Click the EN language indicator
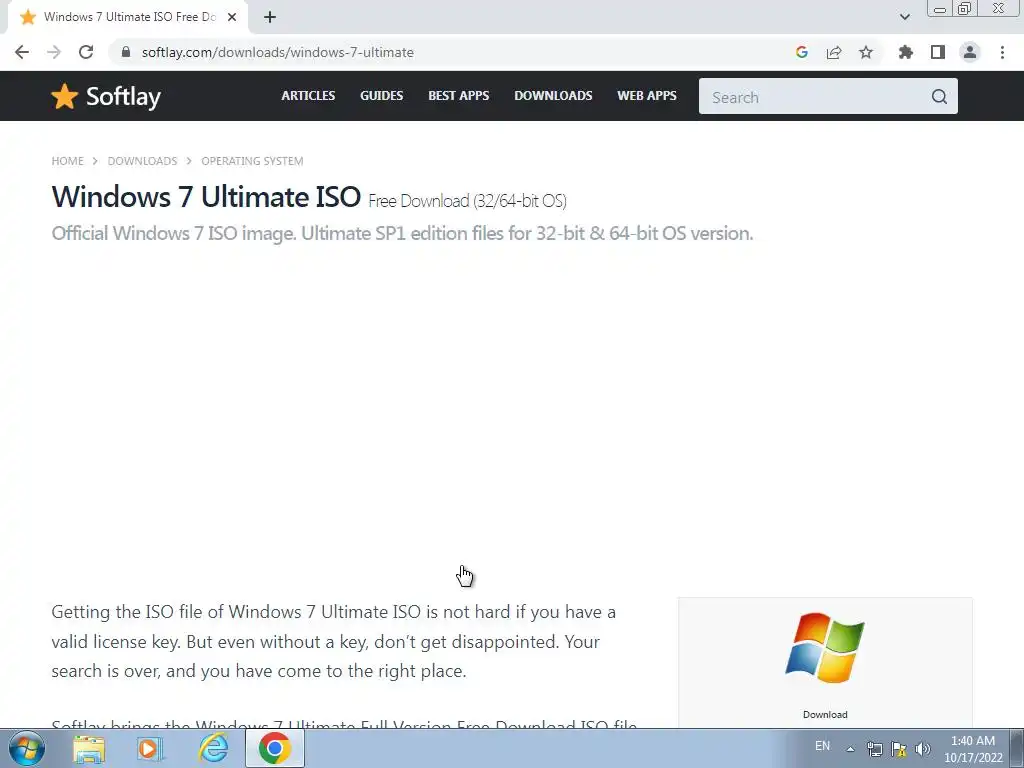 coord(822,746)
